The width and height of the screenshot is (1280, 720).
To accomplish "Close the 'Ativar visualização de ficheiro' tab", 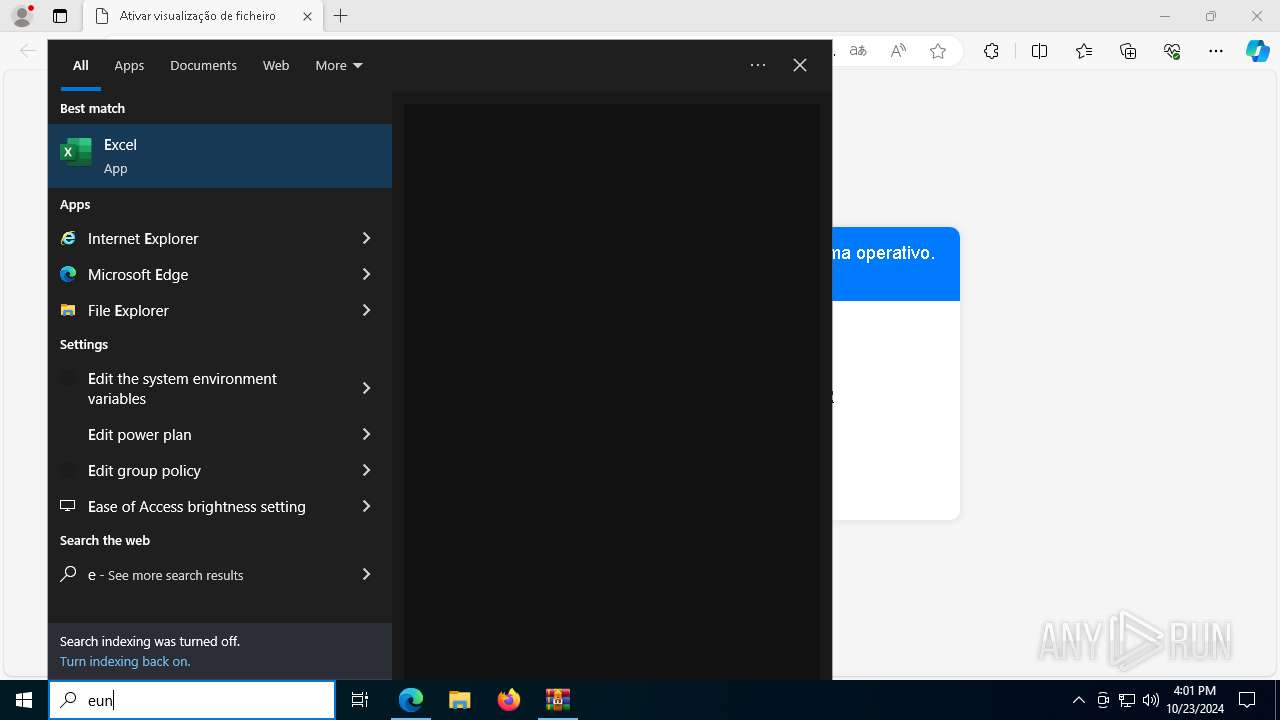I will pos(307,16).
